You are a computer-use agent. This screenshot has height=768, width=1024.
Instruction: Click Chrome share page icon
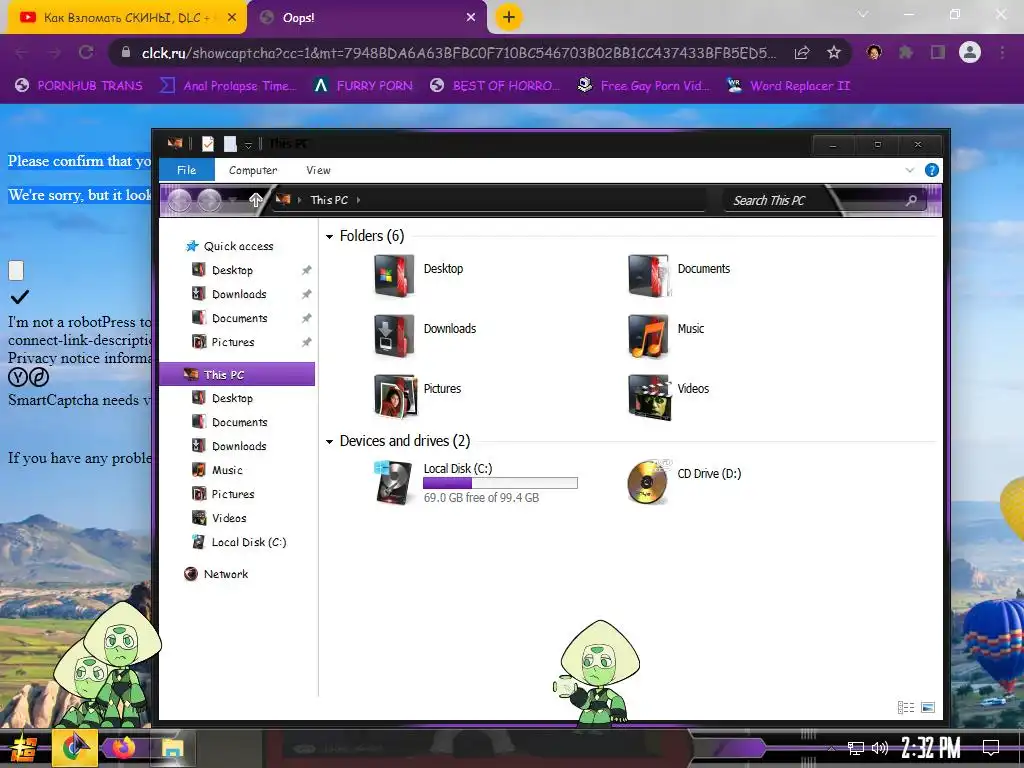[x=802, y=52]
